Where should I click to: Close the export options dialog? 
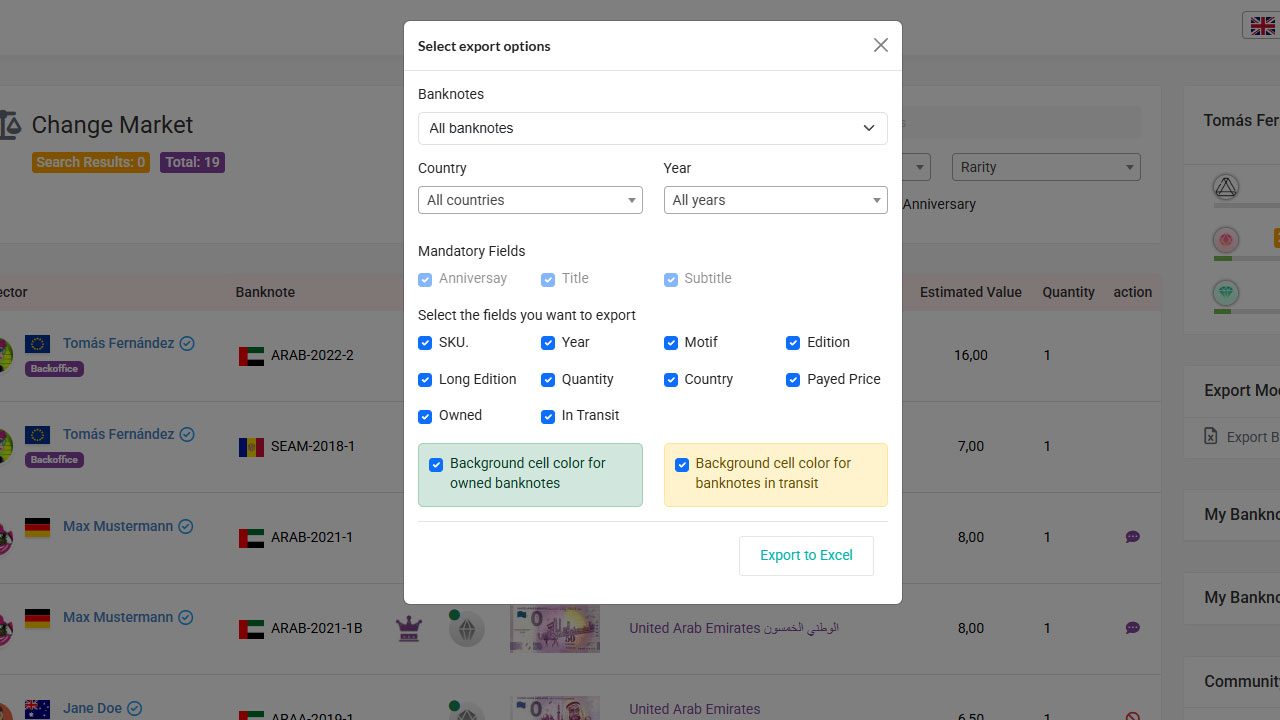click(x=880, y=45)
